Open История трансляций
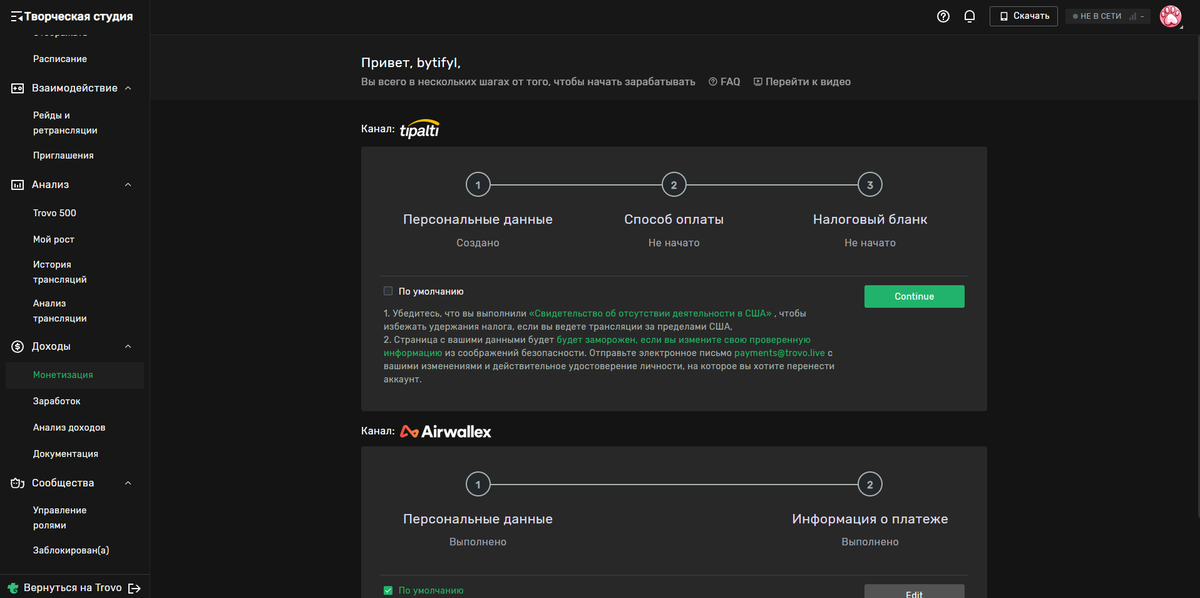 [60, 272]
